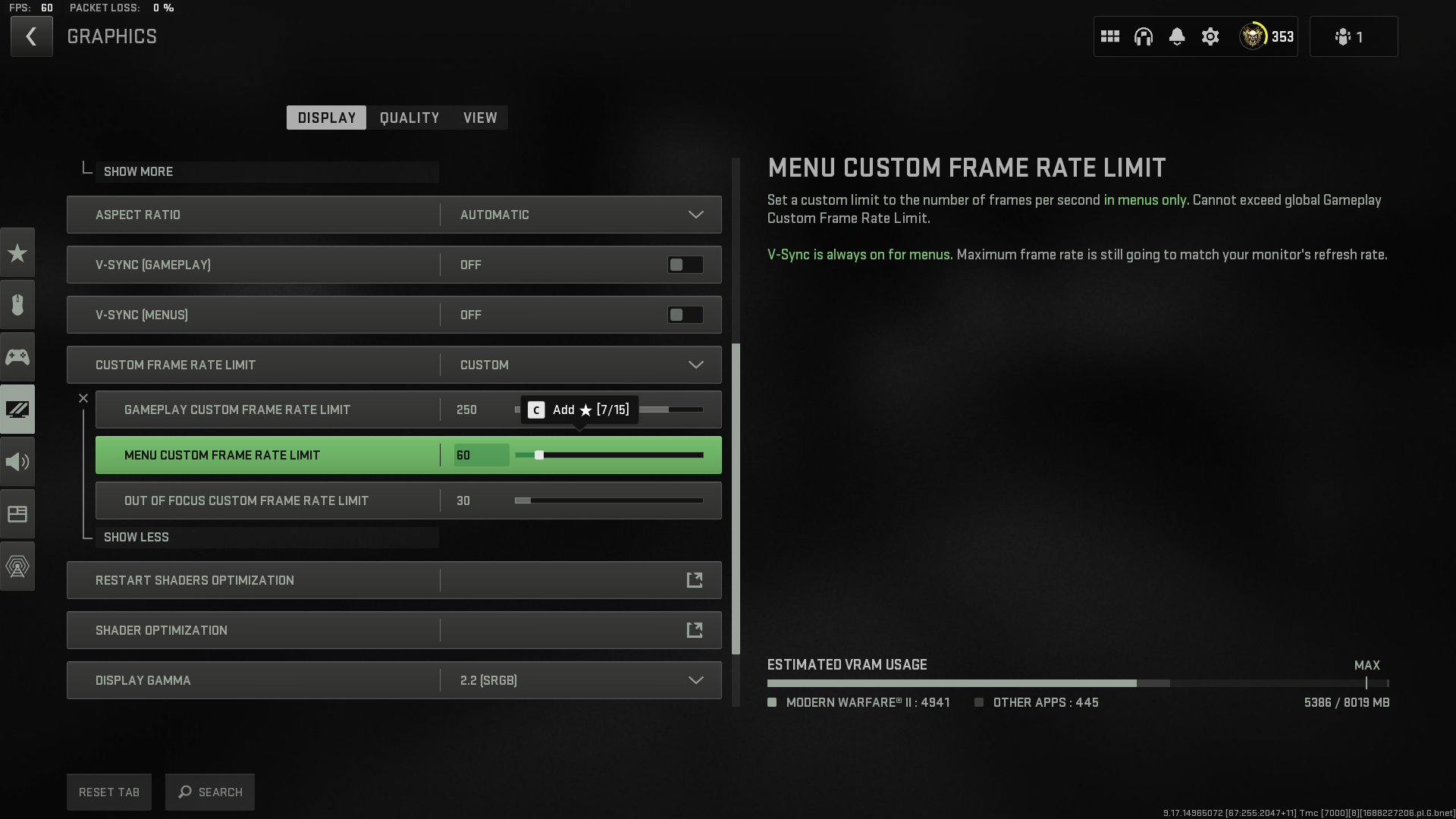1456x819 pixels.
Task: Click the headset voice channels icon
Action: [1143, 36]
